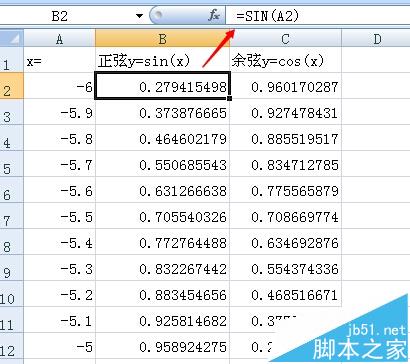Viewport: 410px width, 364px height.
Task: Click cell with value 0.775565879
Action: (285, 190)
